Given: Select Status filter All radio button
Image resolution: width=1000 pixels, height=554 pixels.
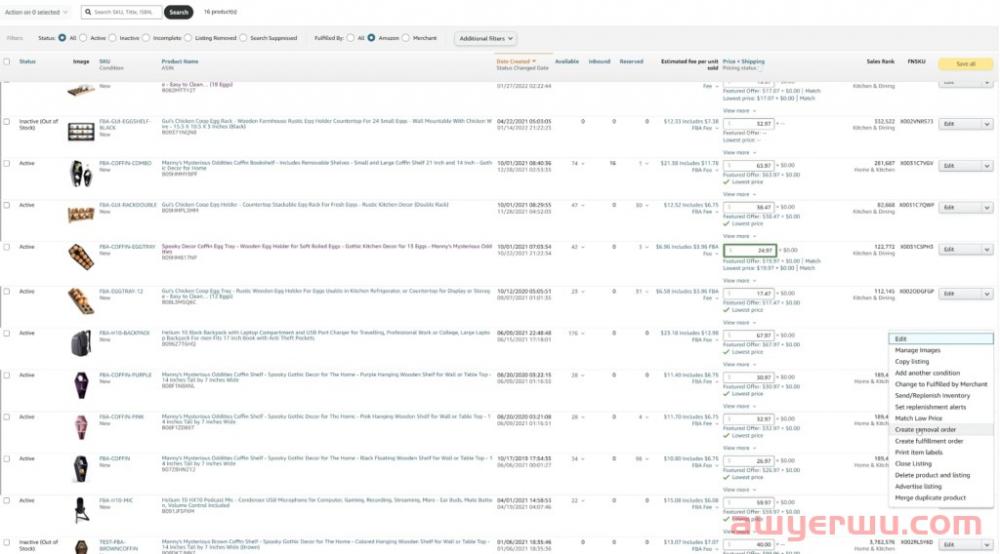Looking at the screenshot, I should (x=62, y=38).
